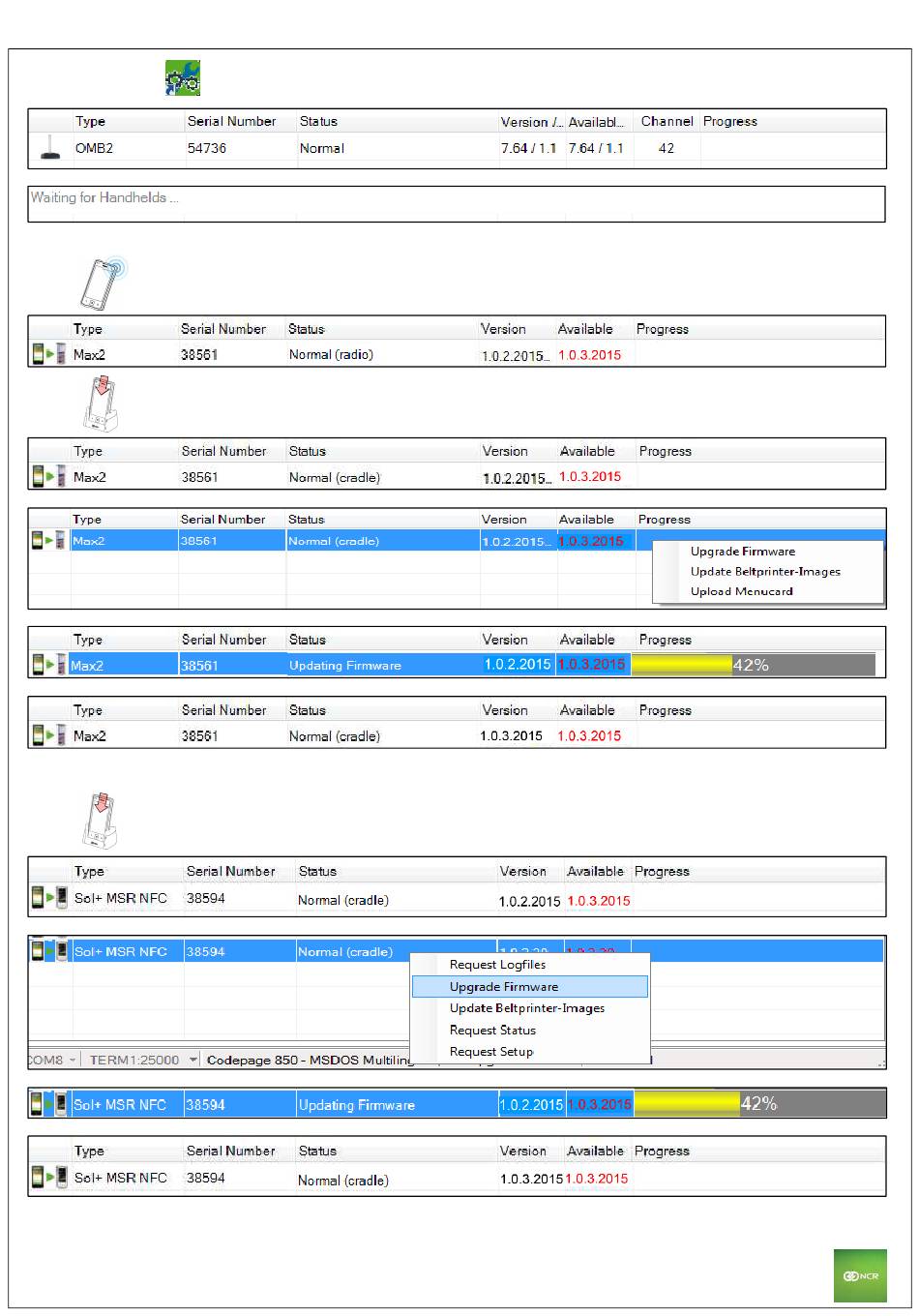Click the Waiting for Handhelds status field
Screen dimensions: 919x1316
[457, 203]
